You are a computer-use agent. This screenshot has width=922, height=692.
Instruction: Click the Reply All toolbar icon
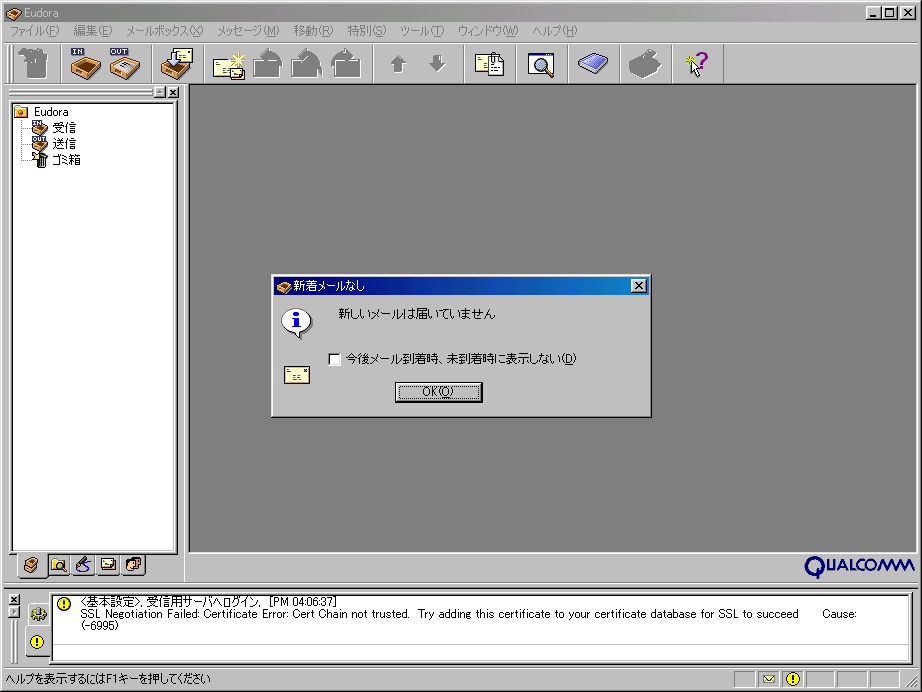[306, 63]
